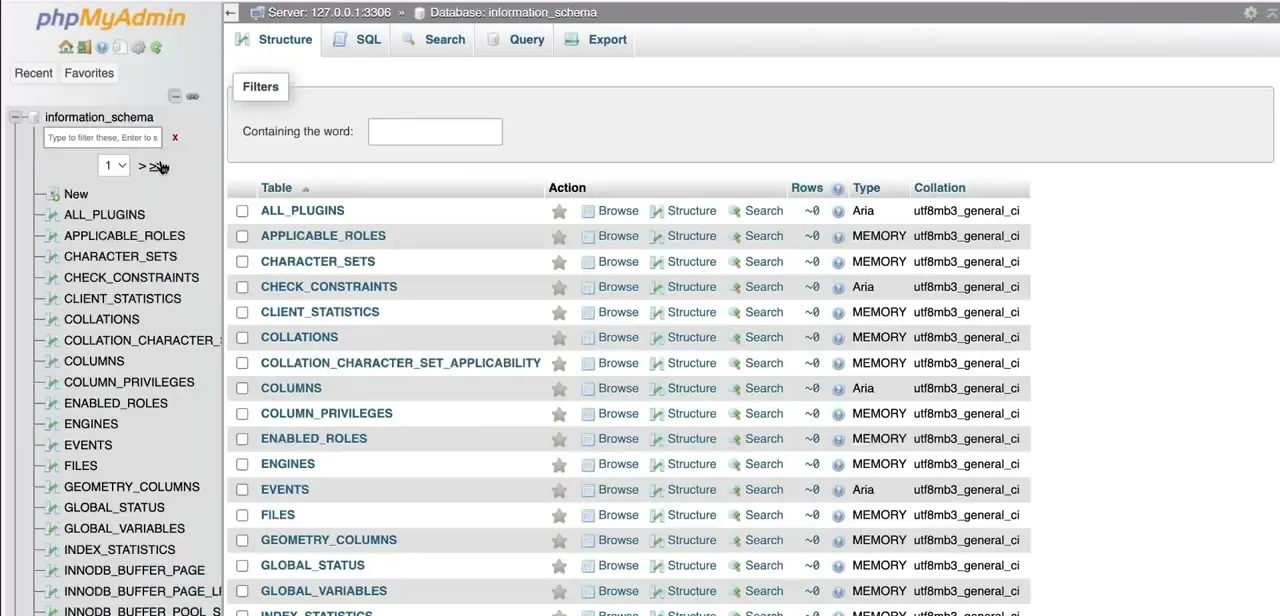The width and height of the screenshot is (1280, 616).
Task: Browse the APPLICABLE_ROLES table
Action: (610, 236)
